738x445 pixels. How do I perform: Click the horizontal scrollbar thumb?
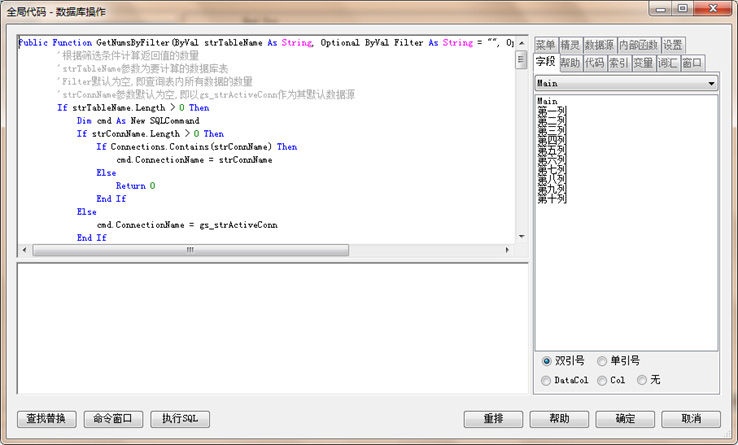click(191, 250)
